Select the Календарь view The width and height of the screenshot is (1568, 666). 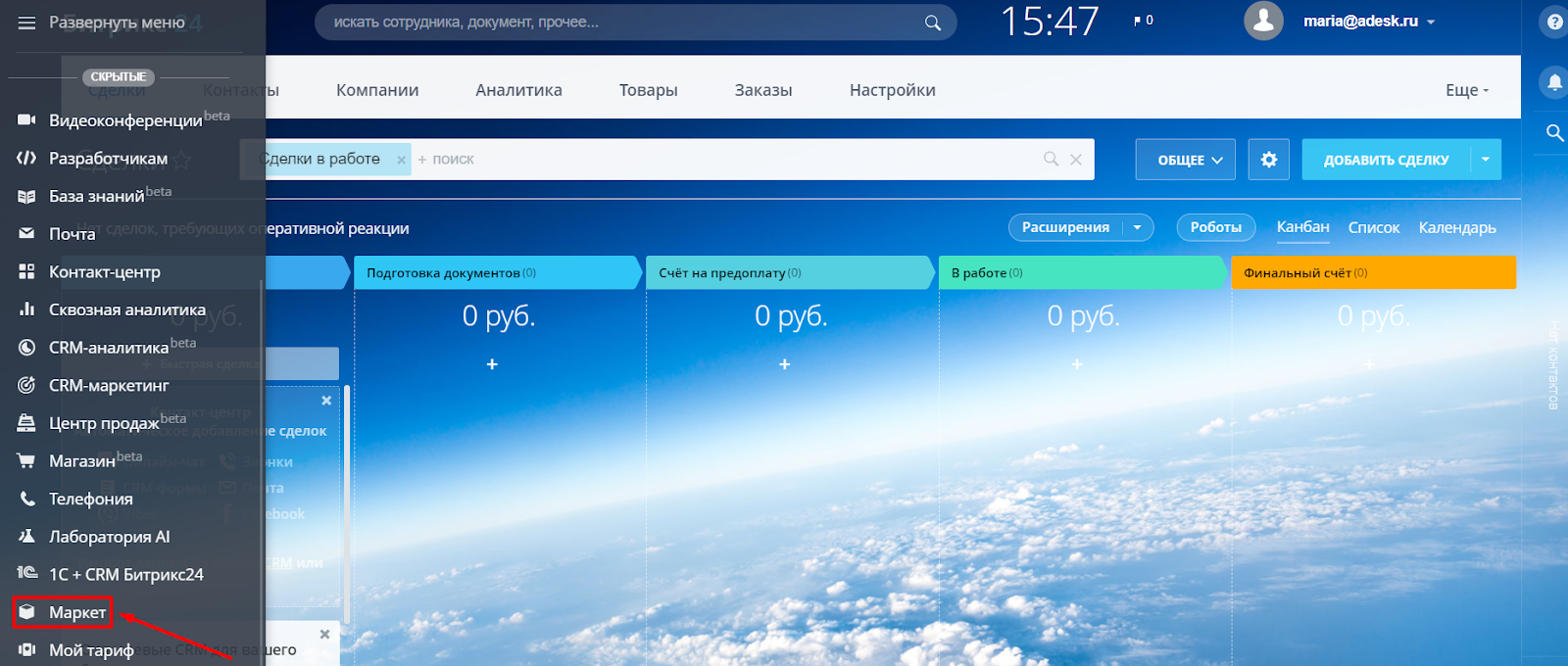coord(1457,227)
